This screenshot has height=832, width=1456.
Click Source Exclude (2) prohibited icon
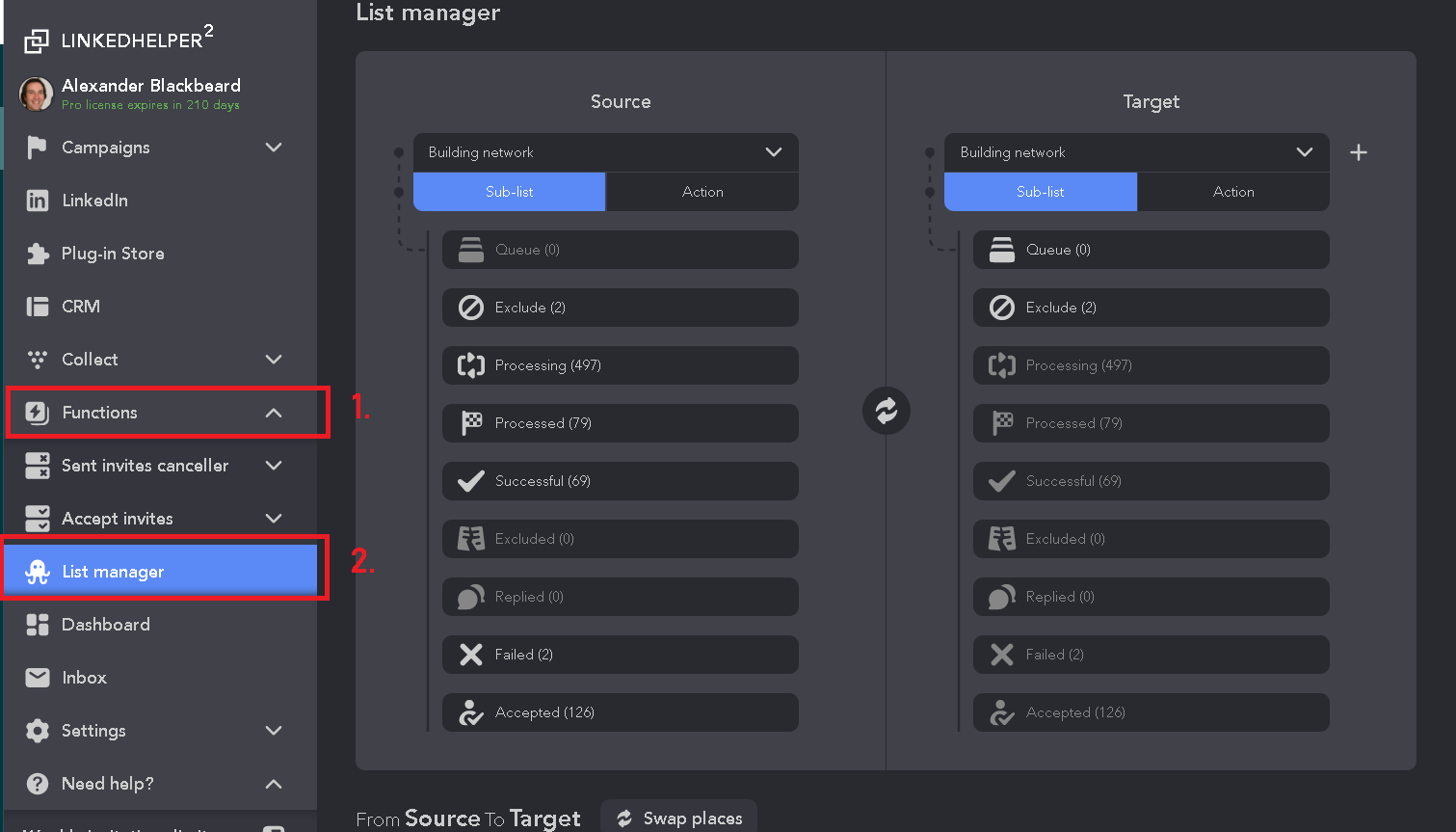tap(471, 308)
